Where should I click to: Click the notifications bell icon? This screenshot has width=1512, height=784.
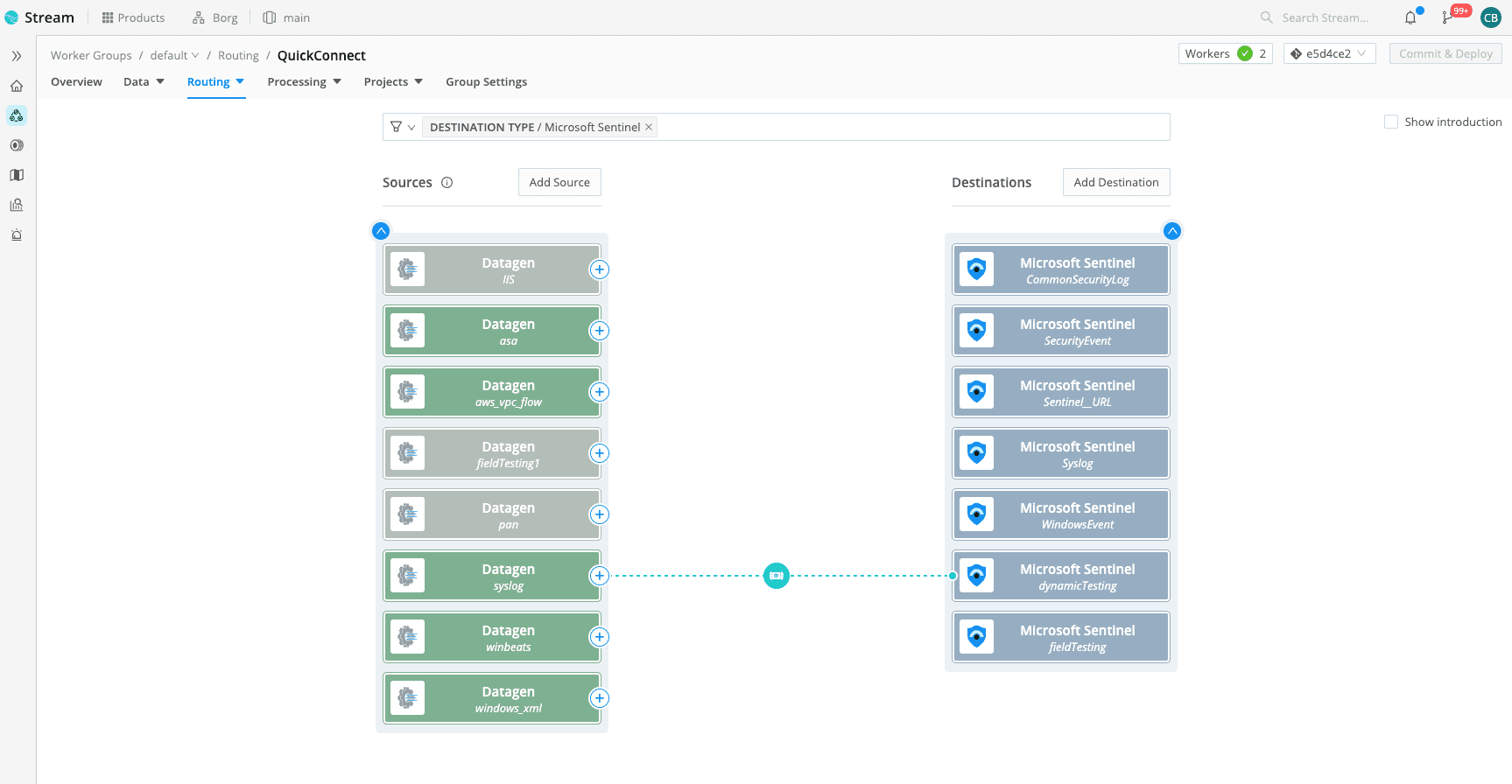pos(1410,18)
